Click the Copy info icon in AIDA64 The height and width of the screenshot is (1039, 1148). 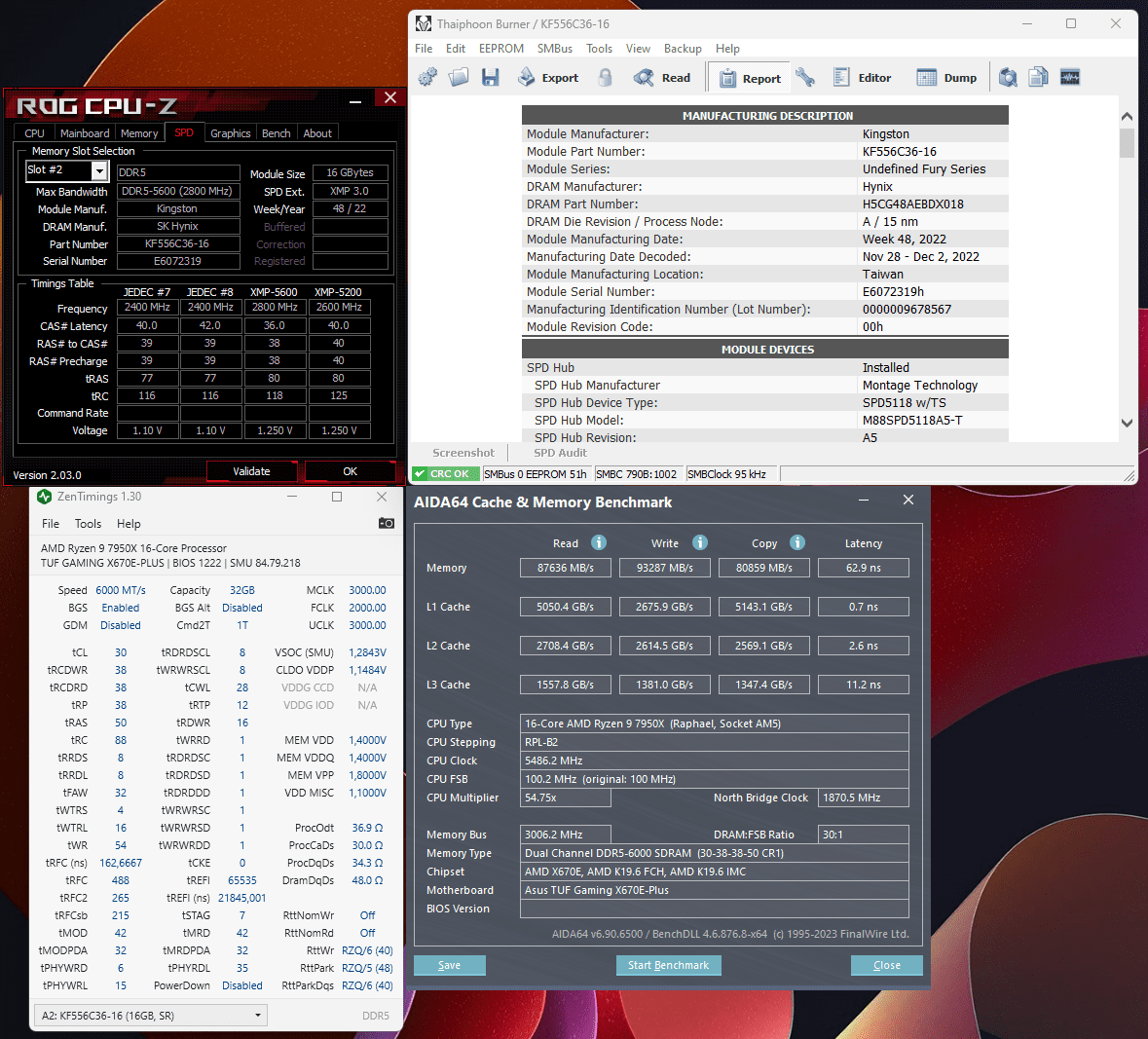(797, 542)
